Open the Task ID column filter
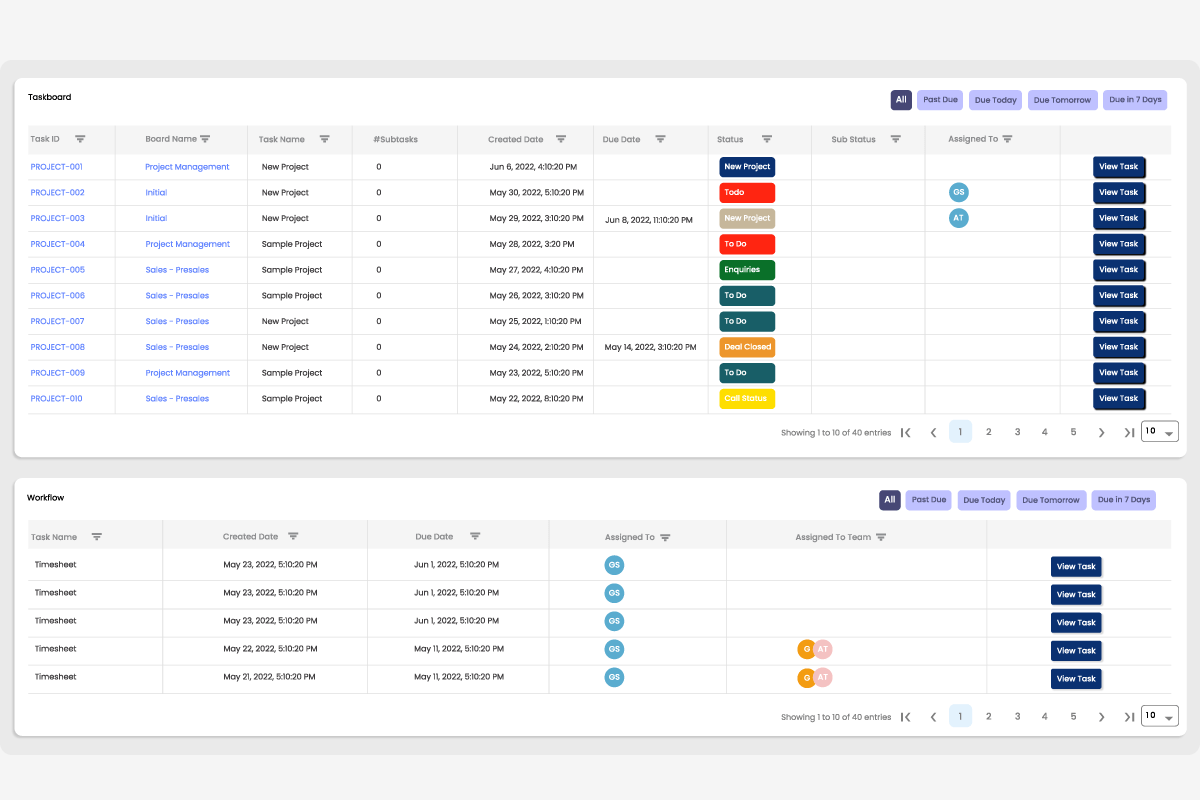 (x=80, y=139)
